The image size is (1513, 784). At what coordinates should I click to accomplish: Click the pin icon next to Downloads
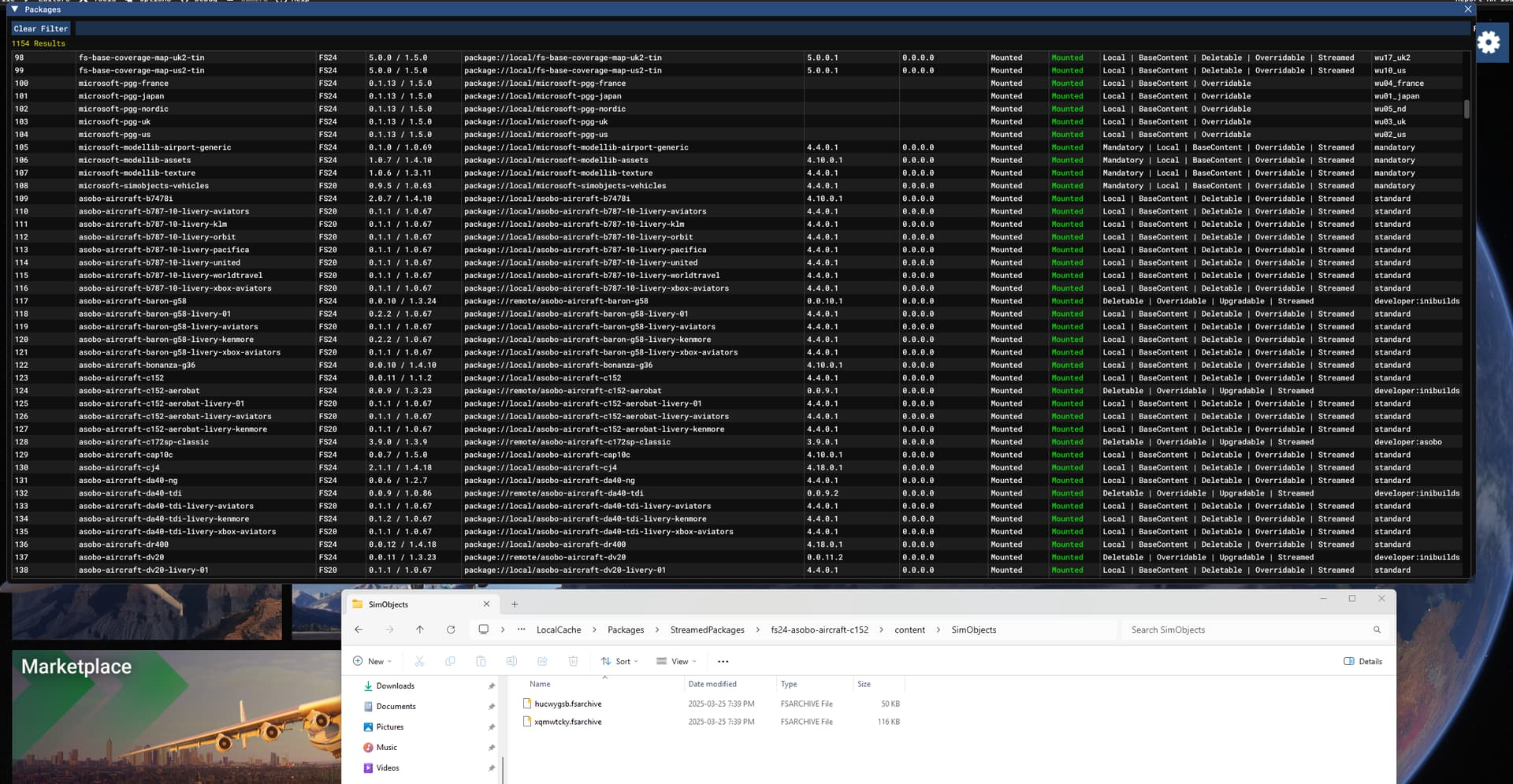point(491,686)
